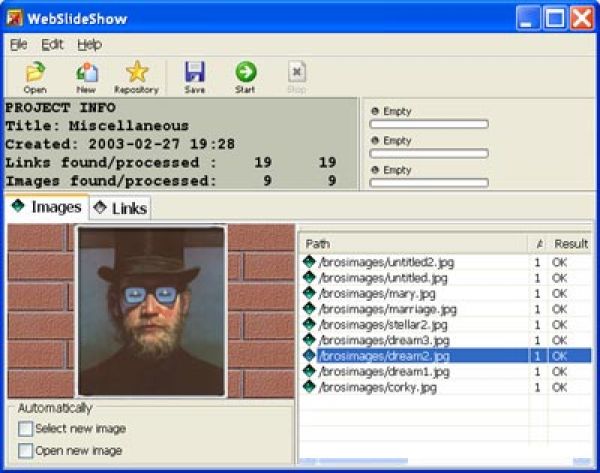The width and height of the screenshot is (600, 473).
Task: Click the diamond icon beside dream1.jpg
Action: point(309,371)
